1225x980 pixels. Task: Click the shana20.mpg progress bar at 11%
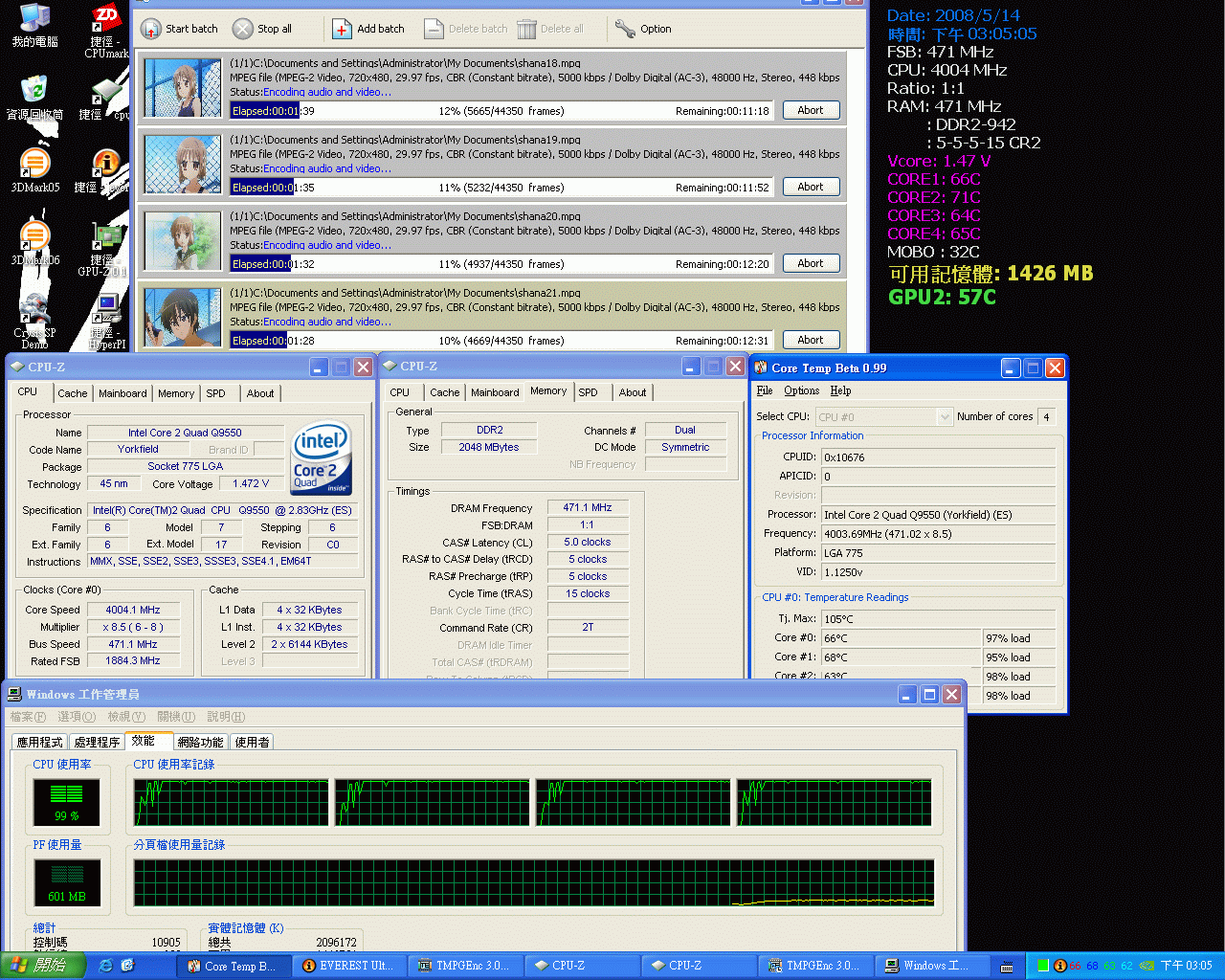tap(501, 264)
